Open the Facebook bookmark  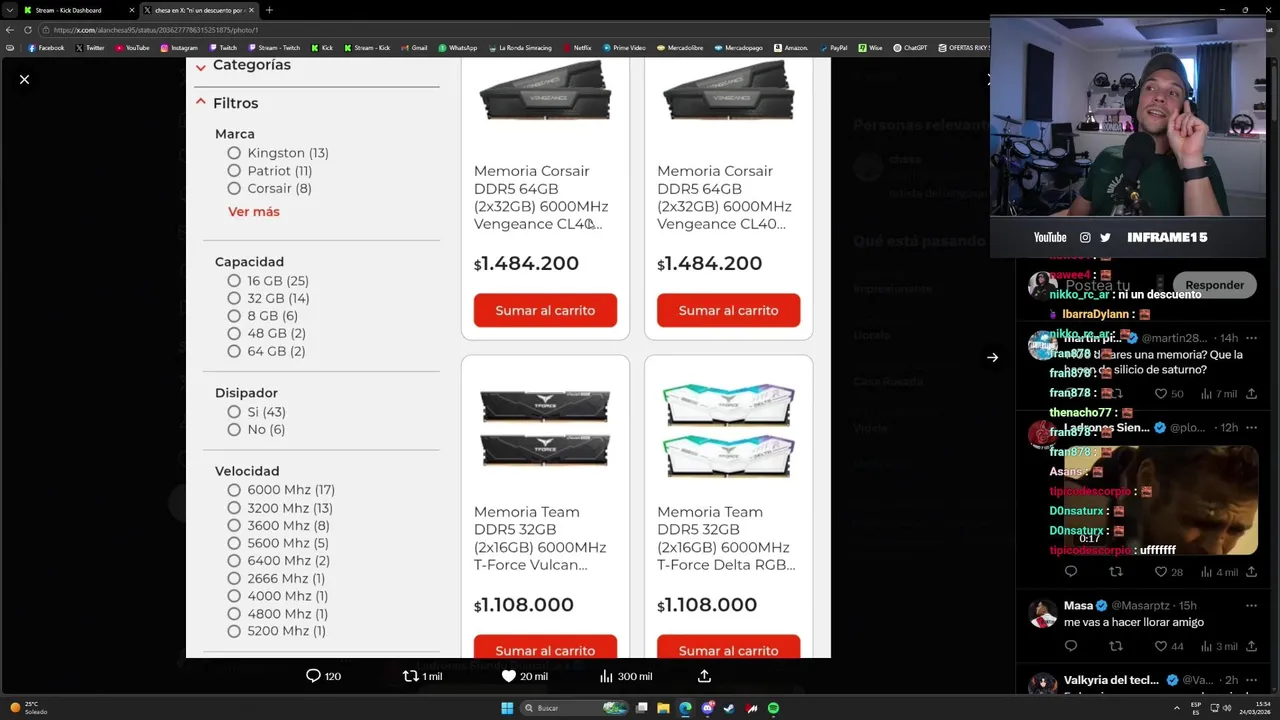pos(46,48)
